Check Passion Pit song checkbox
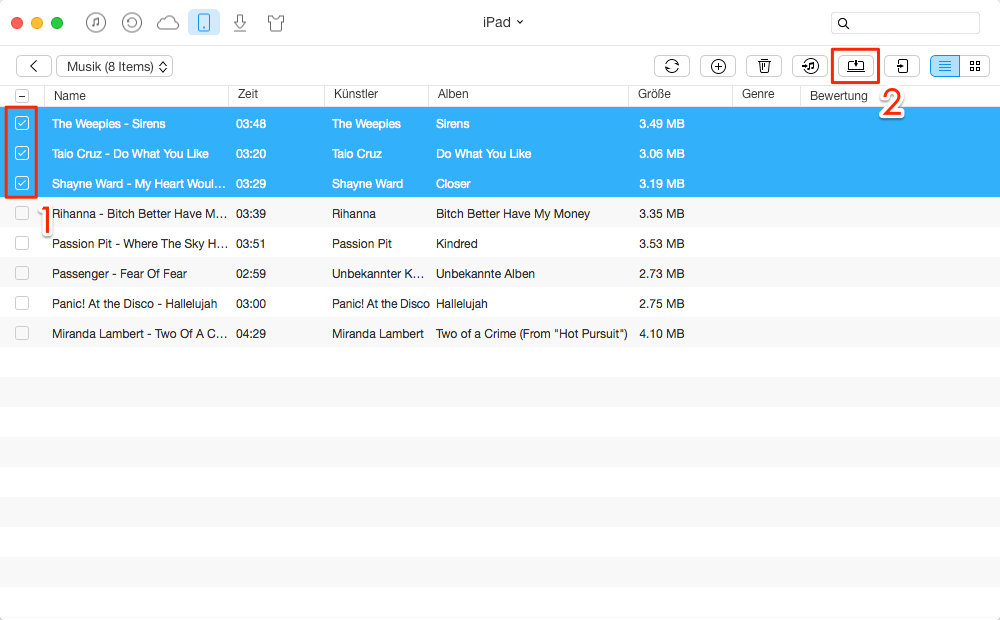 [x=22, y=243]
